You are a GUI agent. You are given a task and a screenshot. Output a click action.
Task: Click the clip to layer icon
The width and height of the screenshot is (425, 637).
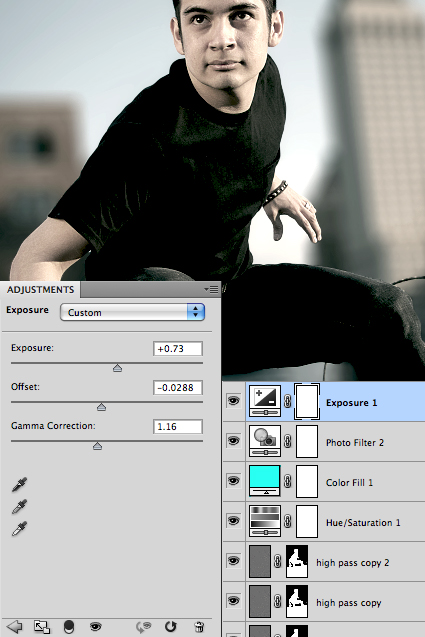point(42,626)
